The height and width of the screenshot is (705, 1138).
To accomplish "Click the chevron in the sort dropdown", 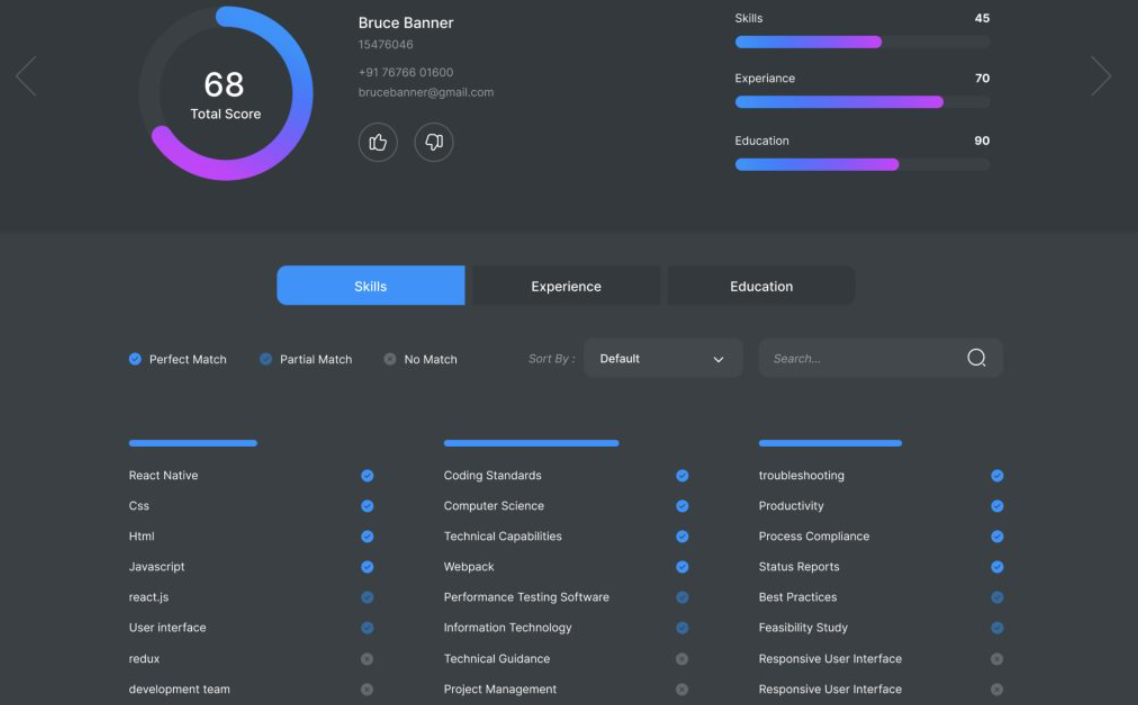I will click(x=719, y=359).
